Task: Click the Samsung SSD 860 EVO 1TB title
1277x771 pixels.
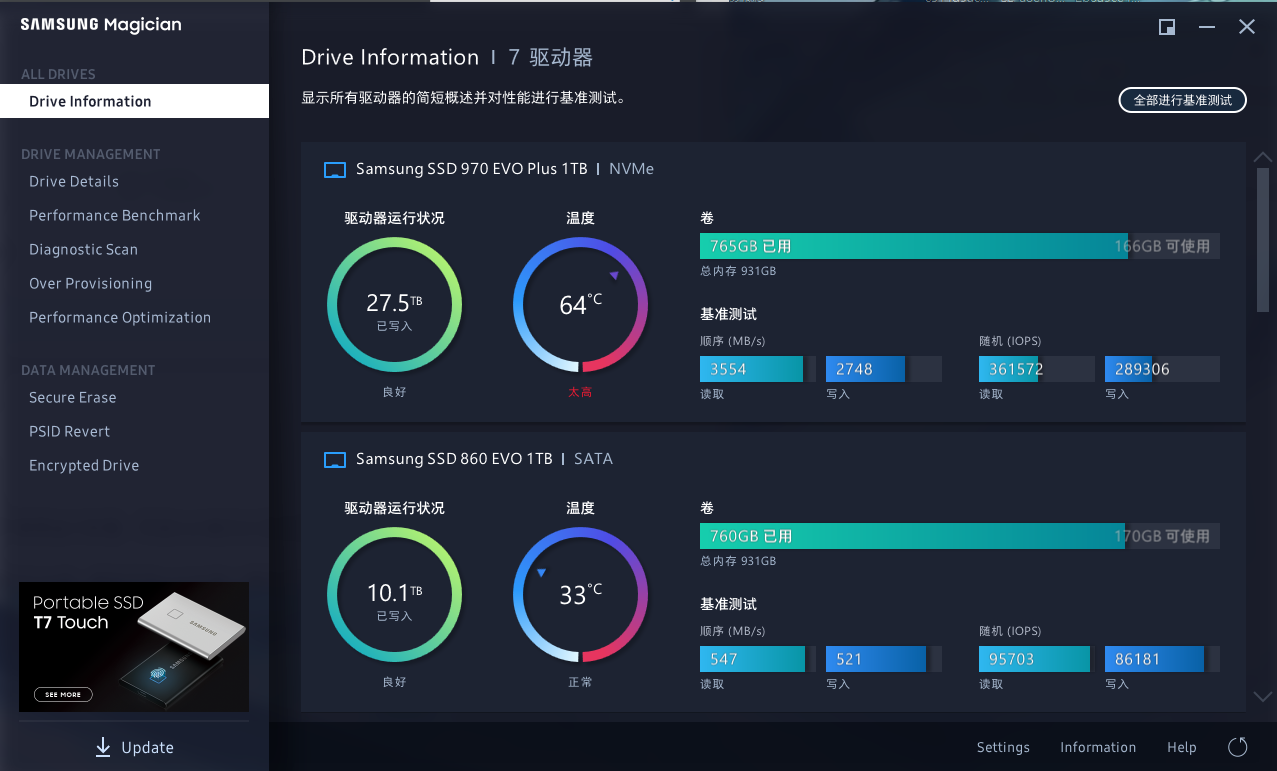Action: 454,459
